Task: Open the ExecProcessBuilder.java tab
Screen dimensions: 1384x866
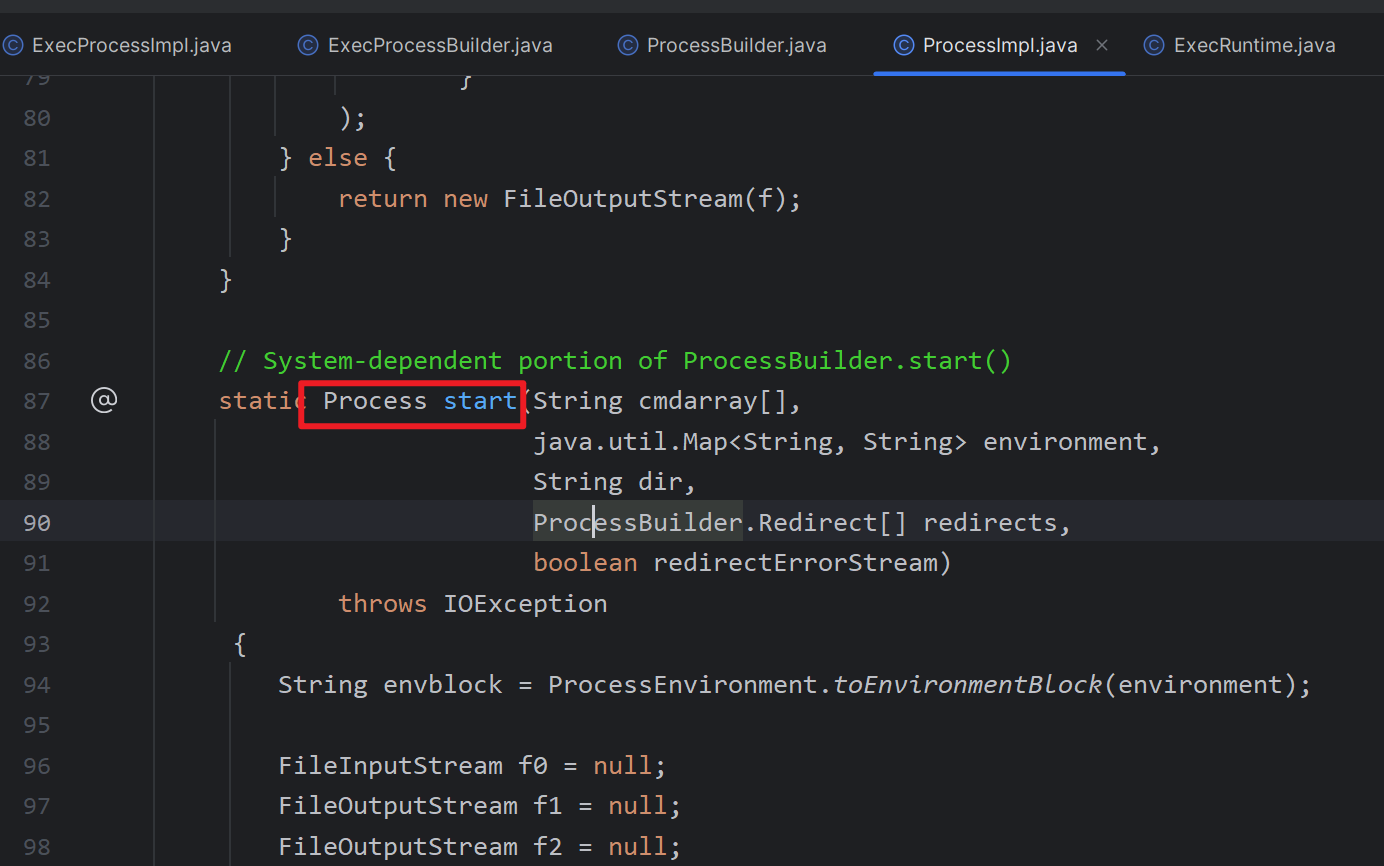Action: (x=439, y=45)
